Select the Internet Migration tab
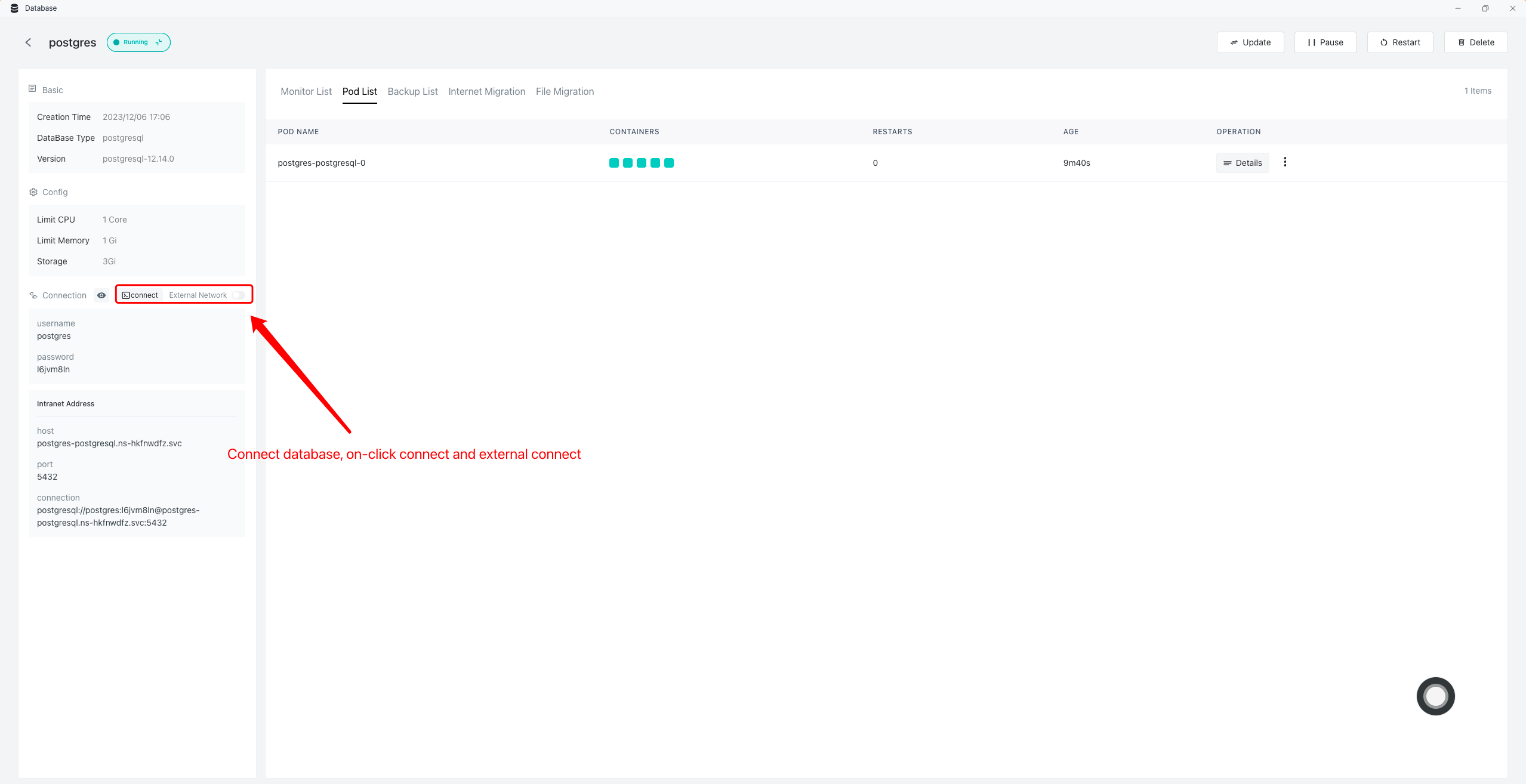Image resolution: width=1526 pixels, height=784 pixels. tap(486, 91)
